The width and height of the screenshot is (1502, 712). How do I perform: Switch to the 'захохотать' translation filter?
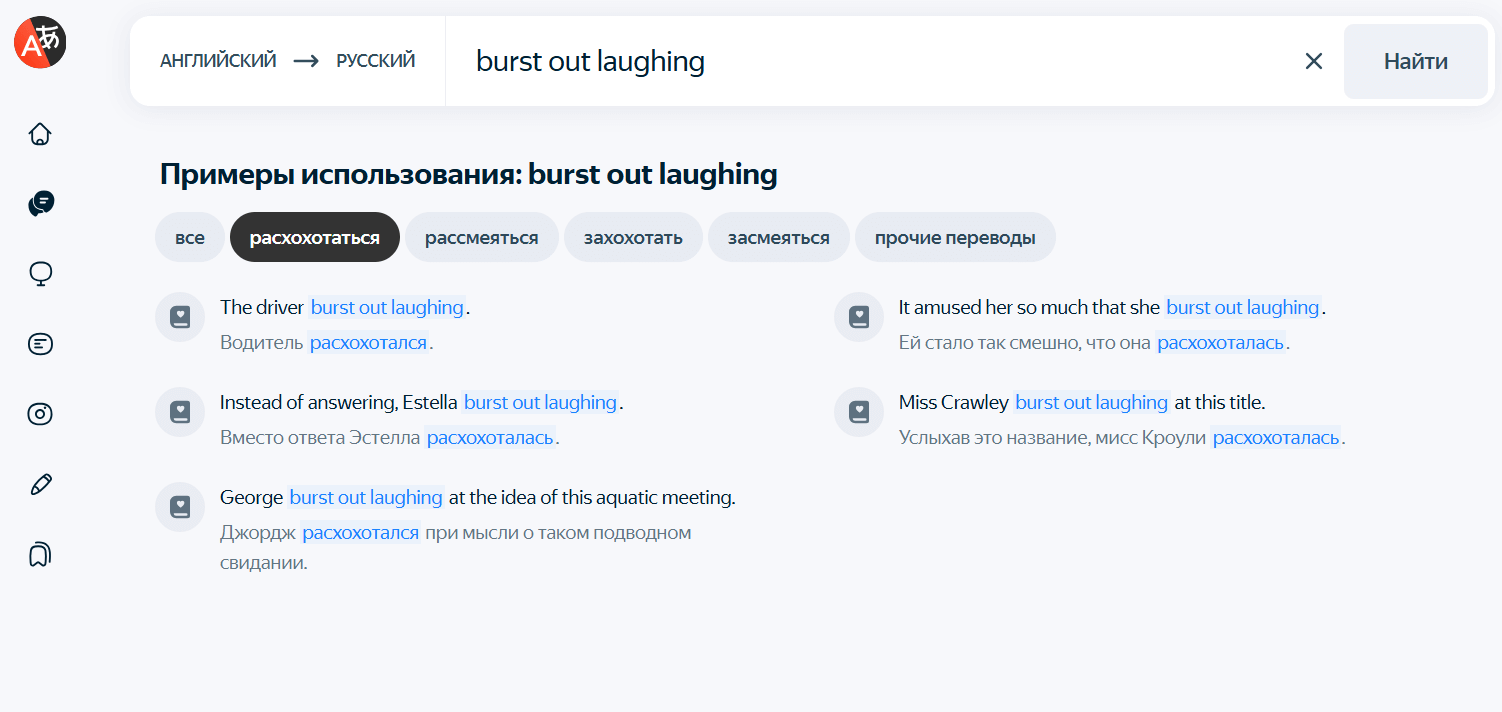pyautogui.click(x=633, y=238)
